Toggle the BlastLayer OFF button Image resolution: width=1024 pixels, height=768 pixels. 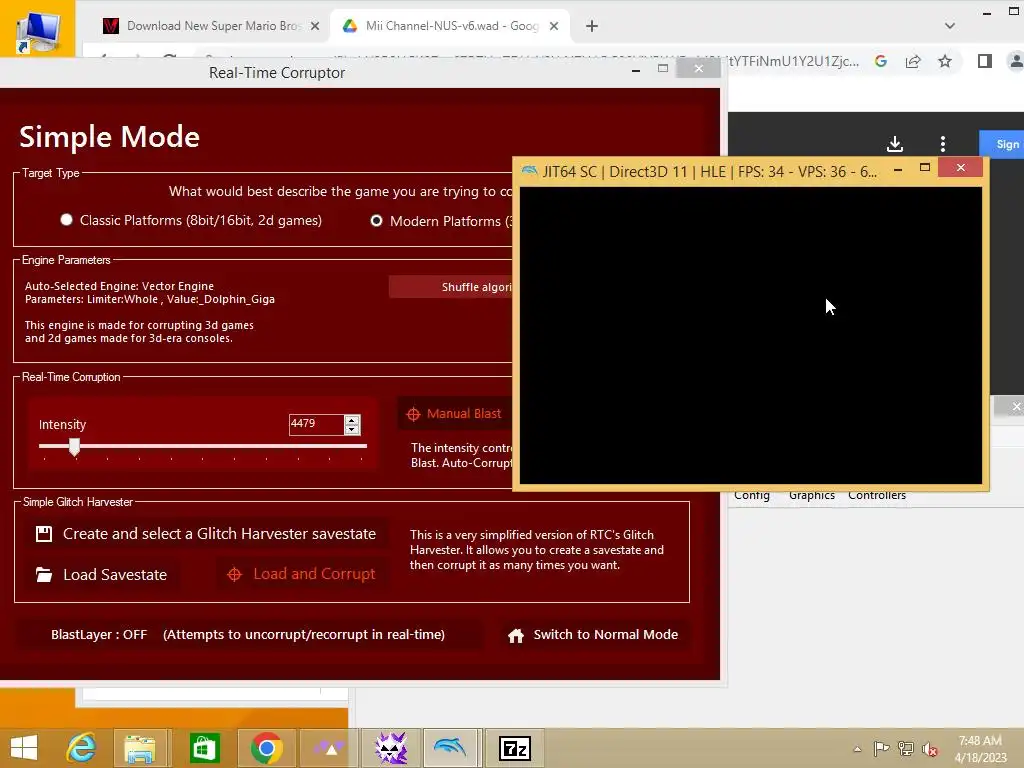point(248,635)
